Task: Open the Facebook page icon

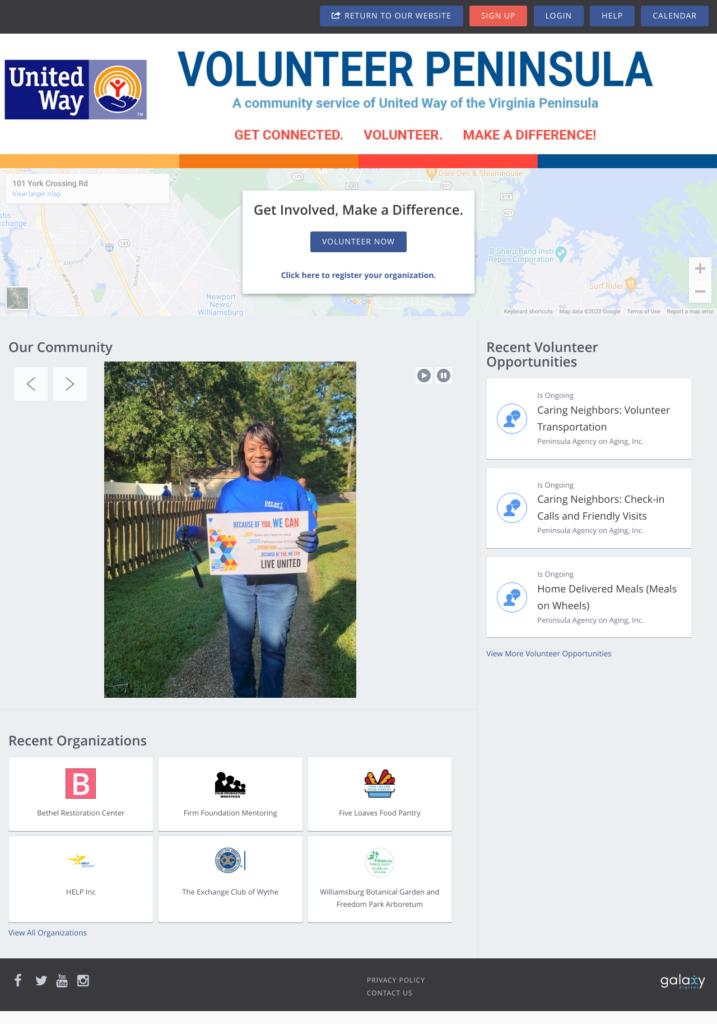Action: click(18, 980)
